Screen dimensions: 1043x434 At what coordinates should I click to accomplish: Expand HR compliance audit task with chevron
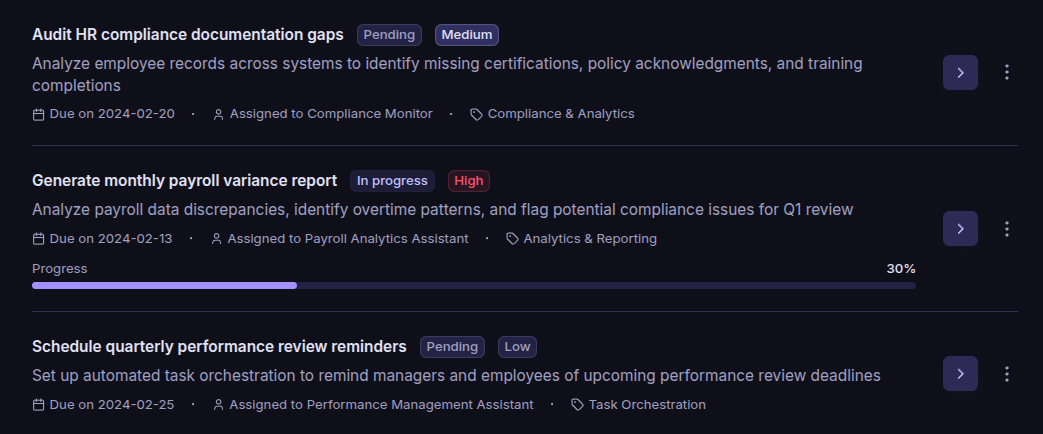pos(960,72)
